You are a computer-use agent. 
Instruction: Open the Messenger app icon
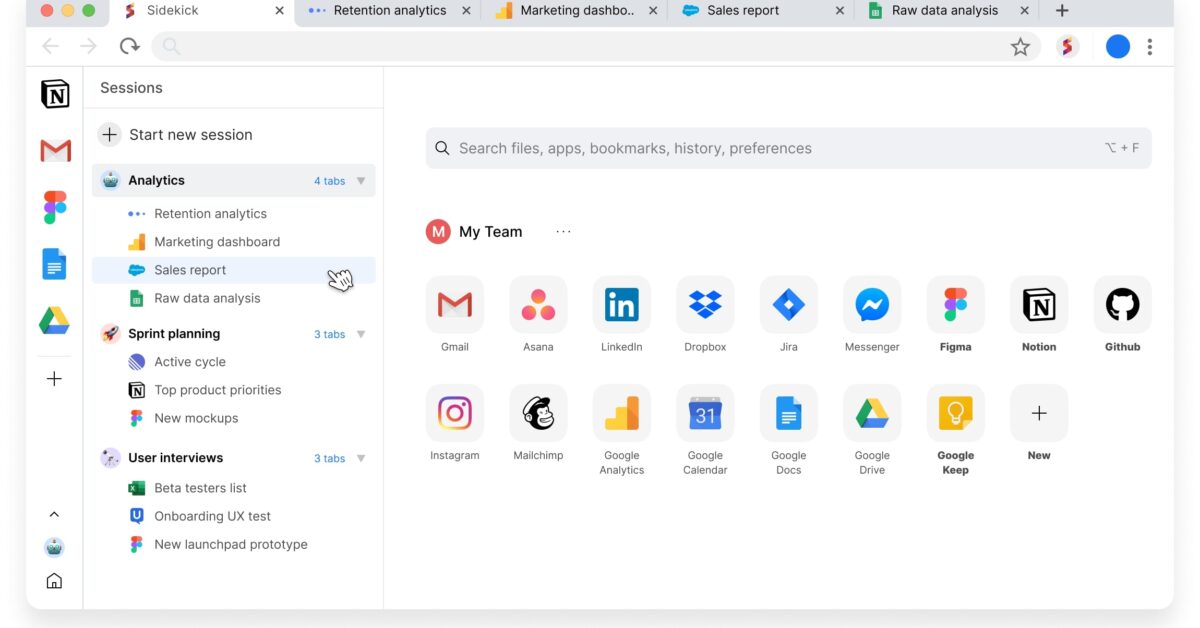(x=871, y=305)
